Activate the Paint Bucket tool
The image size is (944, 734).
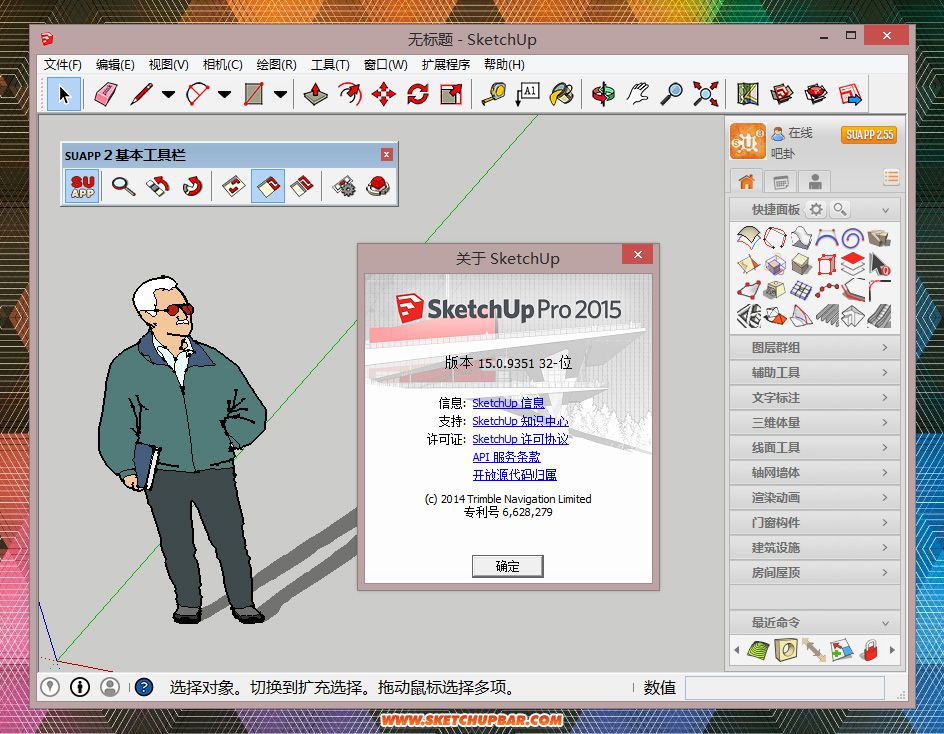click(562, 94)
